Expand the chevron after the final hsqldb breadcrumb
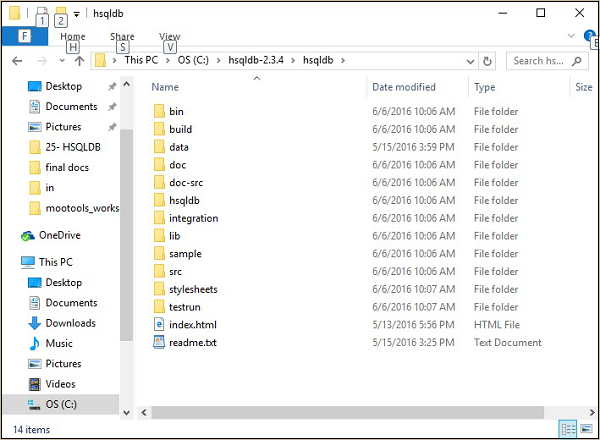Screen dimensions: 600x440 pyautogui.click(x=343, y=60)
